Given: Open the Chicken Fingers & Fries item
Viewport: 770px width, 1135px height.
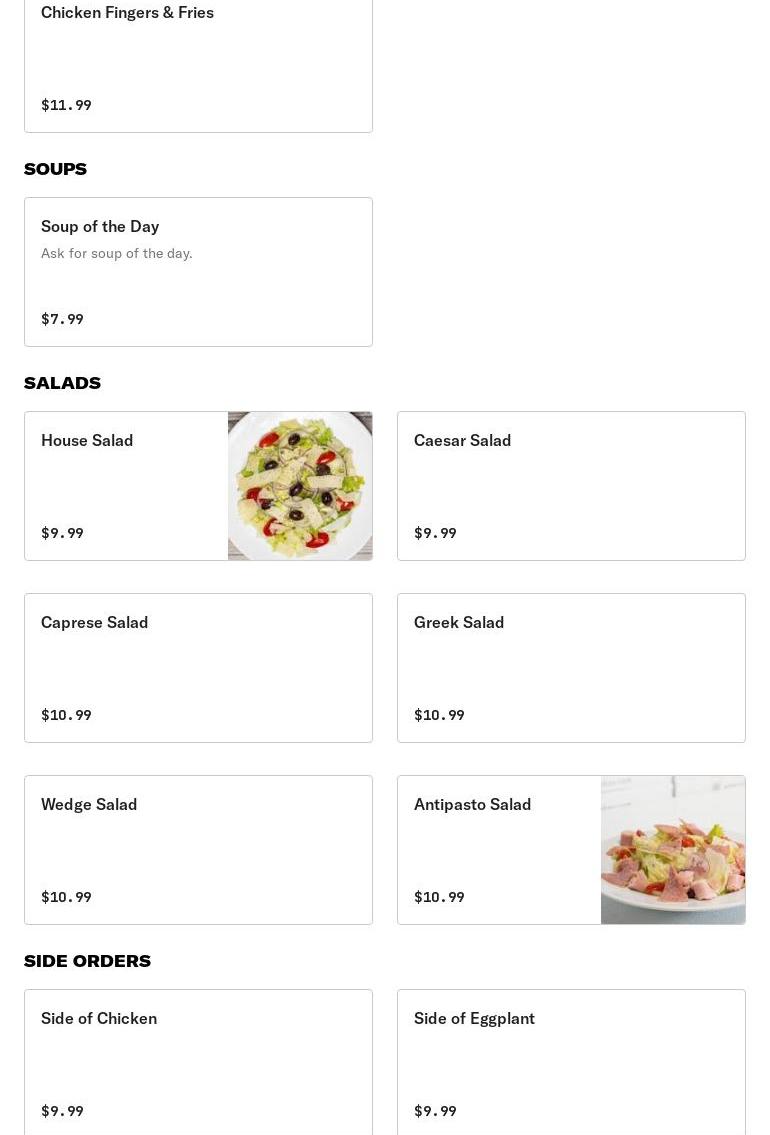Looking at the screenshot, I should [127, 13].
